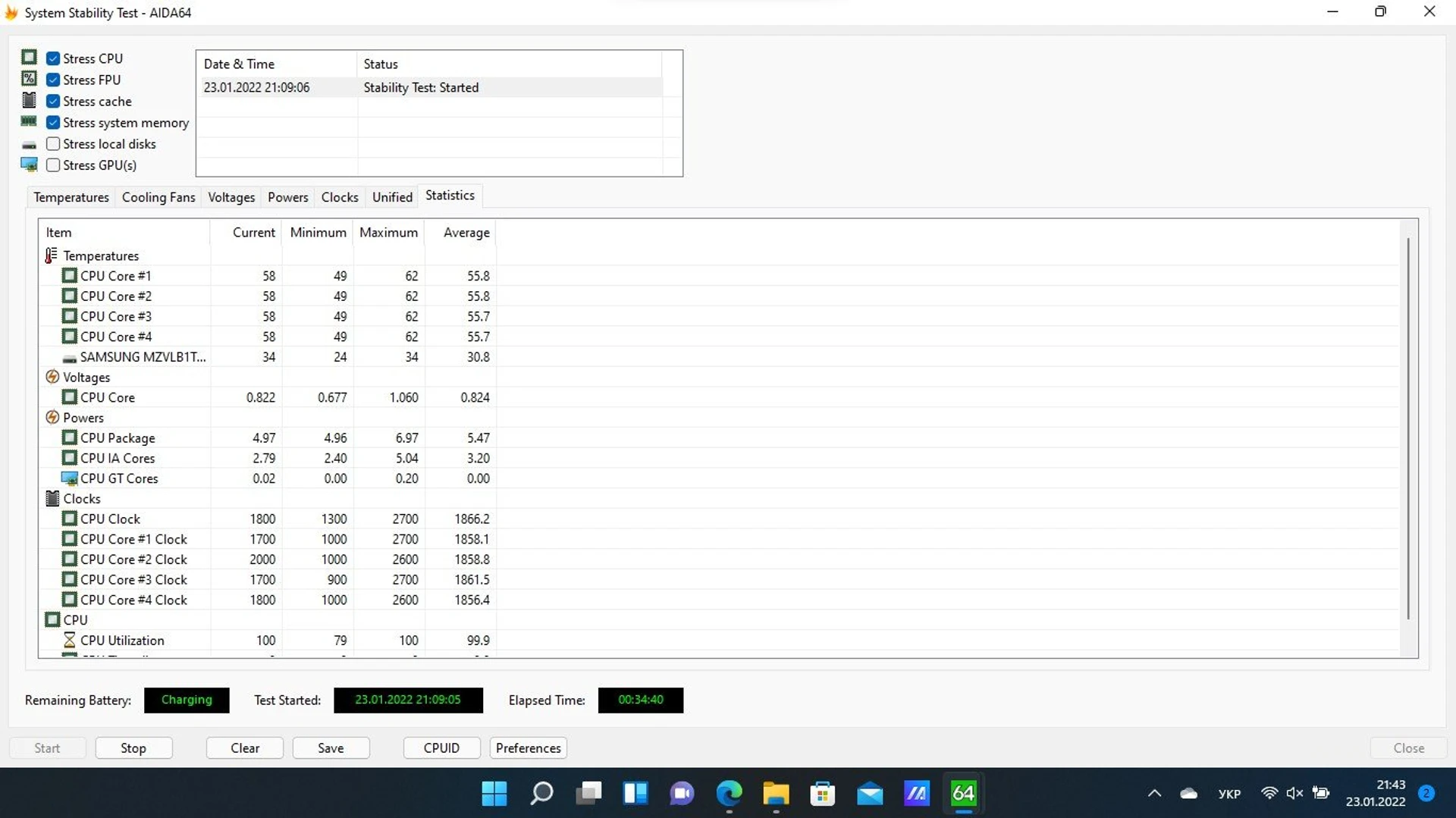
Task: Click the CPU chip icon beside Stress CPU
Action: click(x=29, y=58)
